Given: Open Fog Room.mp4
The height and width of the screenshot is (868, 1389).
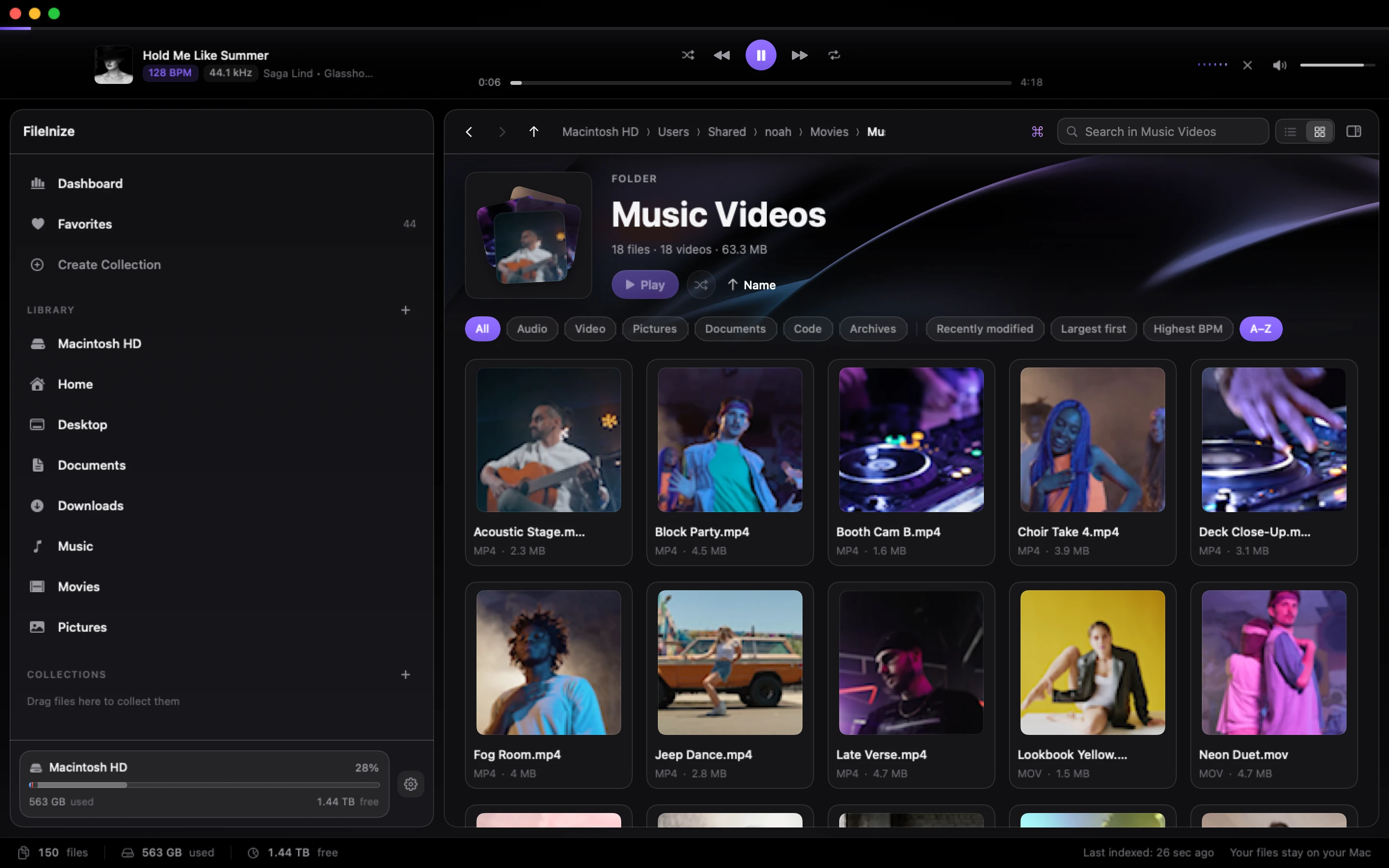Looking at the screenshot, I should pos(549,685).
